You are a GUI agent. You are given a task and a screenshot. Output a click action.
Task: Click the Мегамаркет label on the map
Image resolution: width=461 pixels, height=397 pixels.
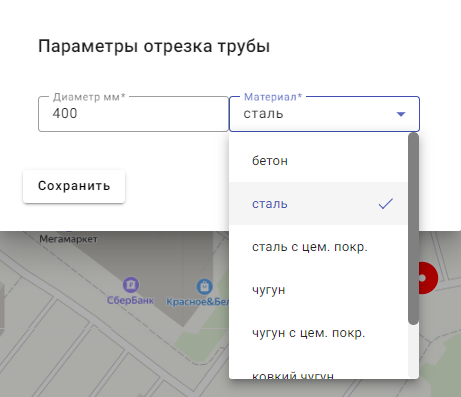click(x=68, y=239)
